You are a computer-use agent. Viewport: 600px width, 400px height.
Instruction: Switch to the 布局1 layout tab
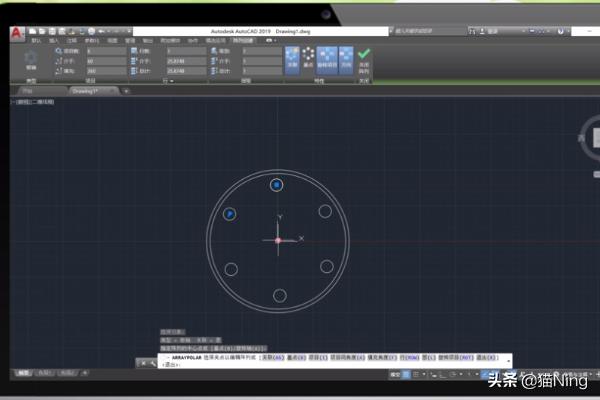click(x=44, y=372)
